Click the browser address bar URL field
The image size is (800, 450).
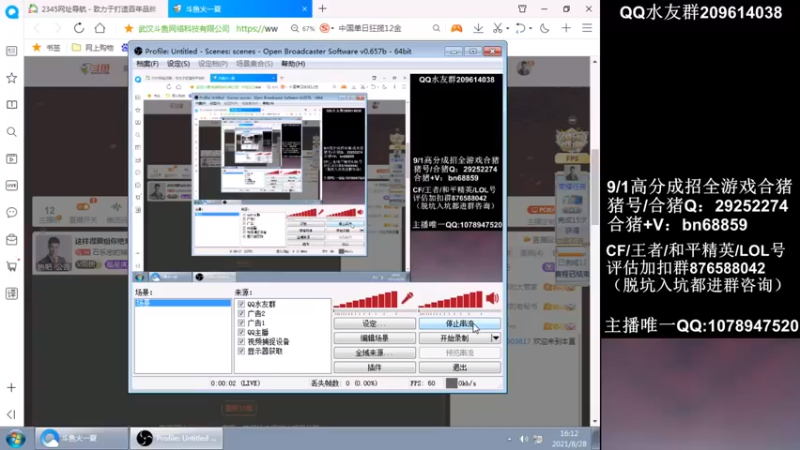(257, 29)
